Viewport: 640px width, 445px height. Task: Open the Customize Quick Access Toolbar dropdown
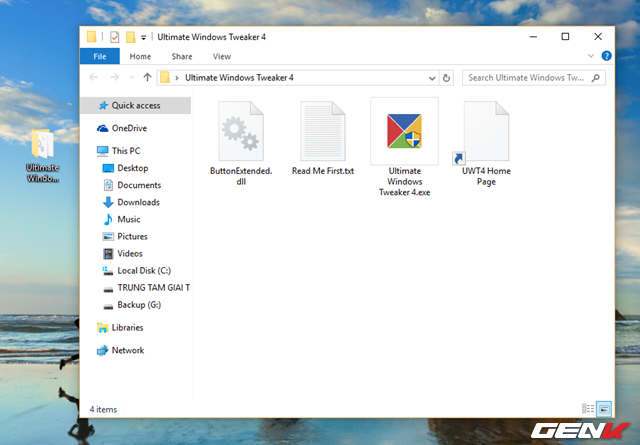point(143,38)
